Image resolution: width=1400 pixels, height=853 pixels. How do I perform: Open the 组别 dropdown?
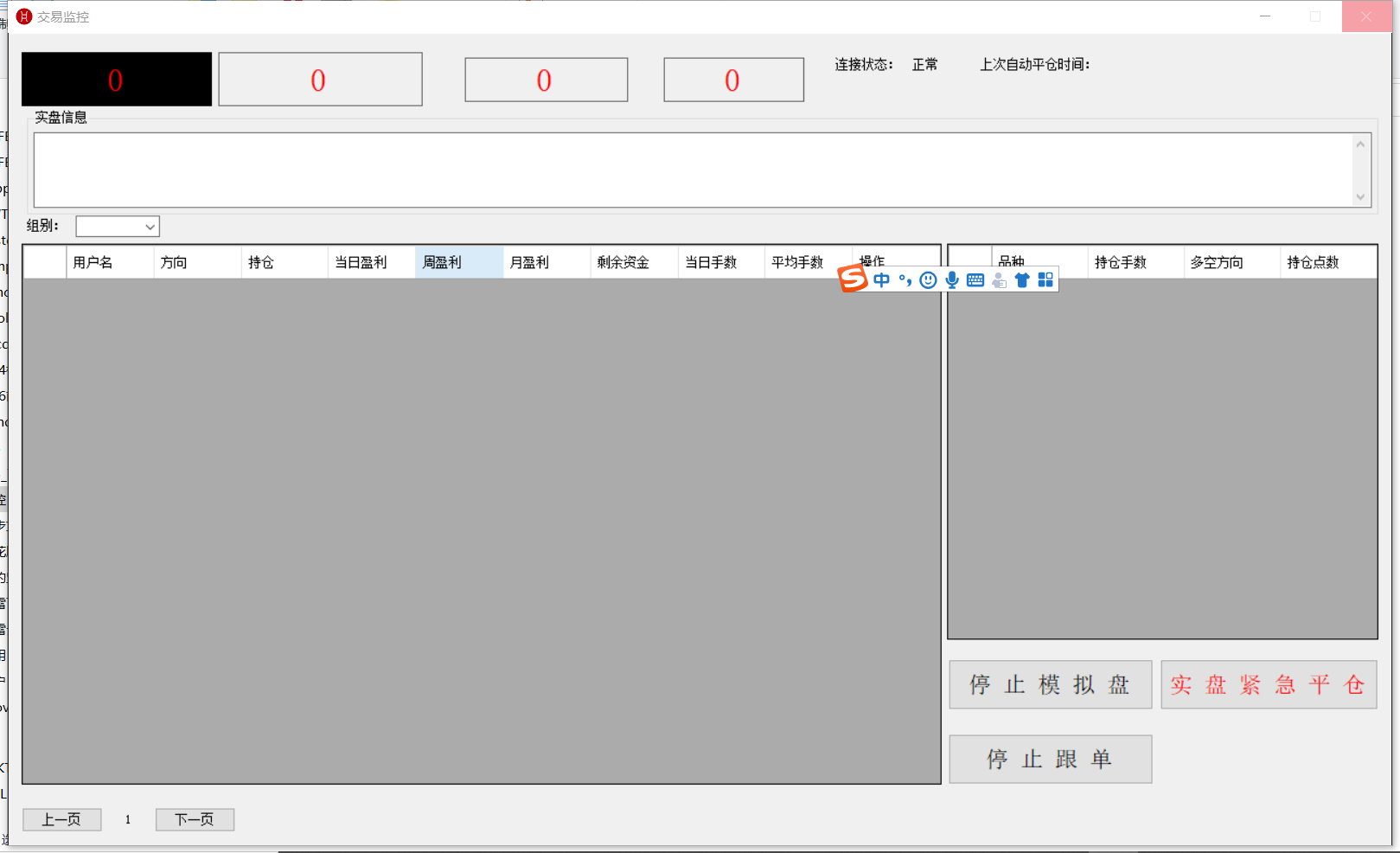click(x=118, y=227)
